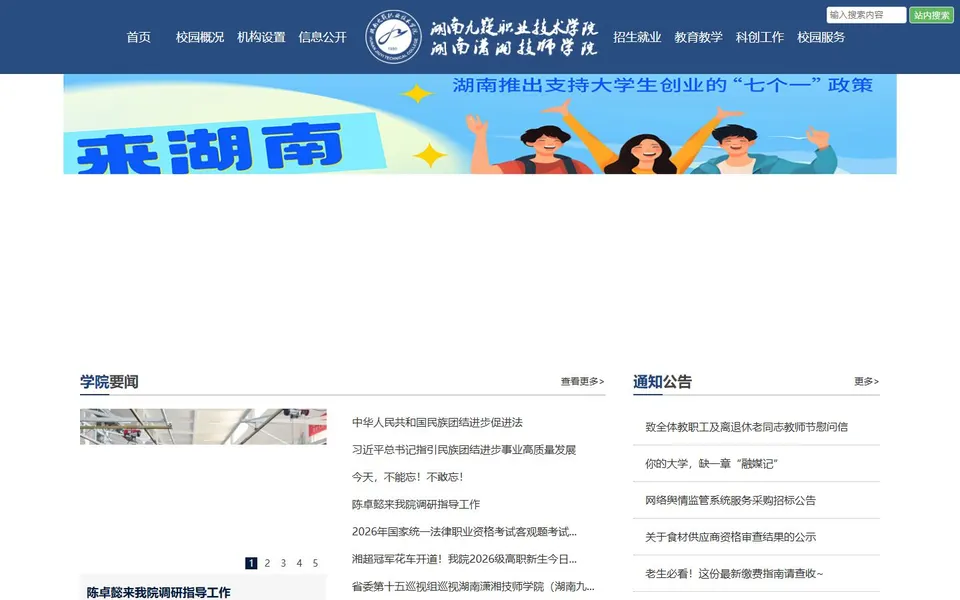Select slideshow page 5
This screenshot has height=600, width=960.
[315, 563]
